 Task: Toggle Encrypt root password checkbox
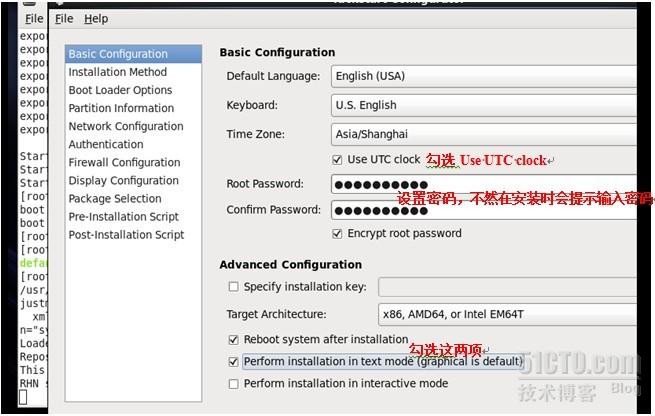click(x=337, y=234)
